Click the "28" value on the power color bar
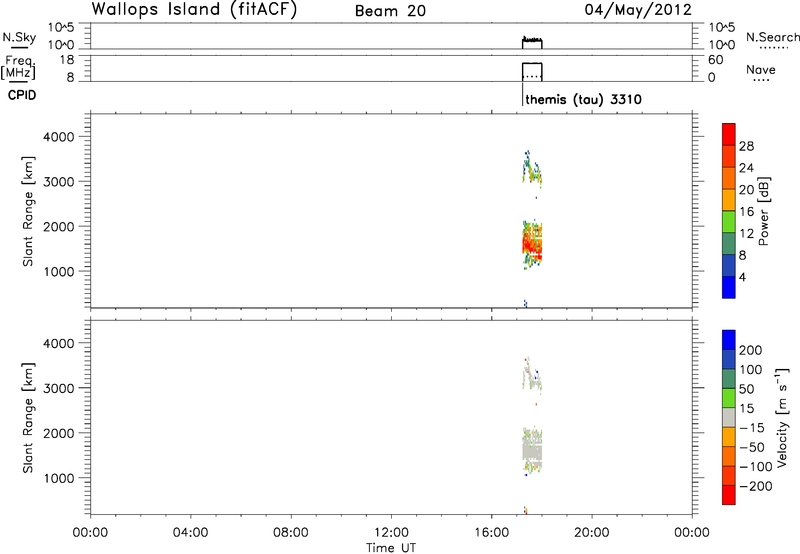Image resolution: width=800 pixels, height=554 pixels. pyautogui.click(x=746, y=146)
